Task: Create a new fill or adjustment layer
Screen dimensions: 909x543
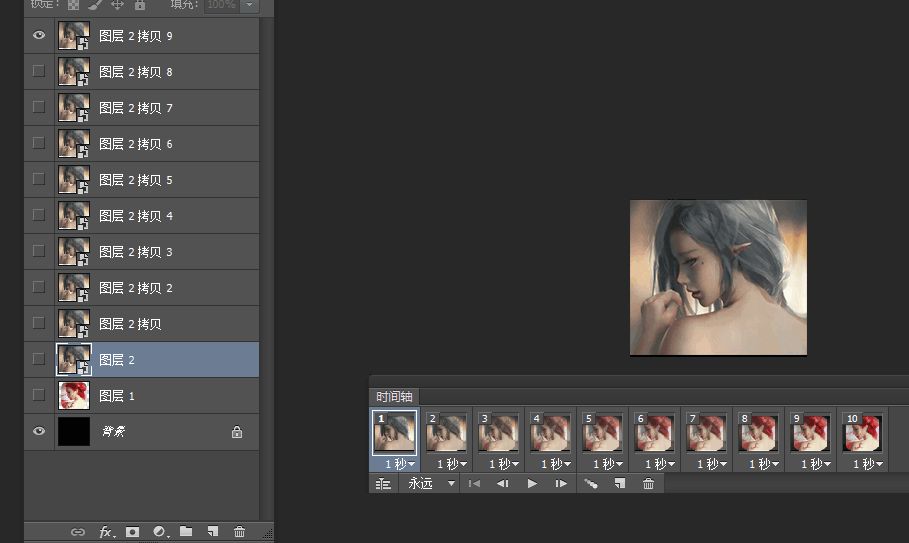Action: 160,531
